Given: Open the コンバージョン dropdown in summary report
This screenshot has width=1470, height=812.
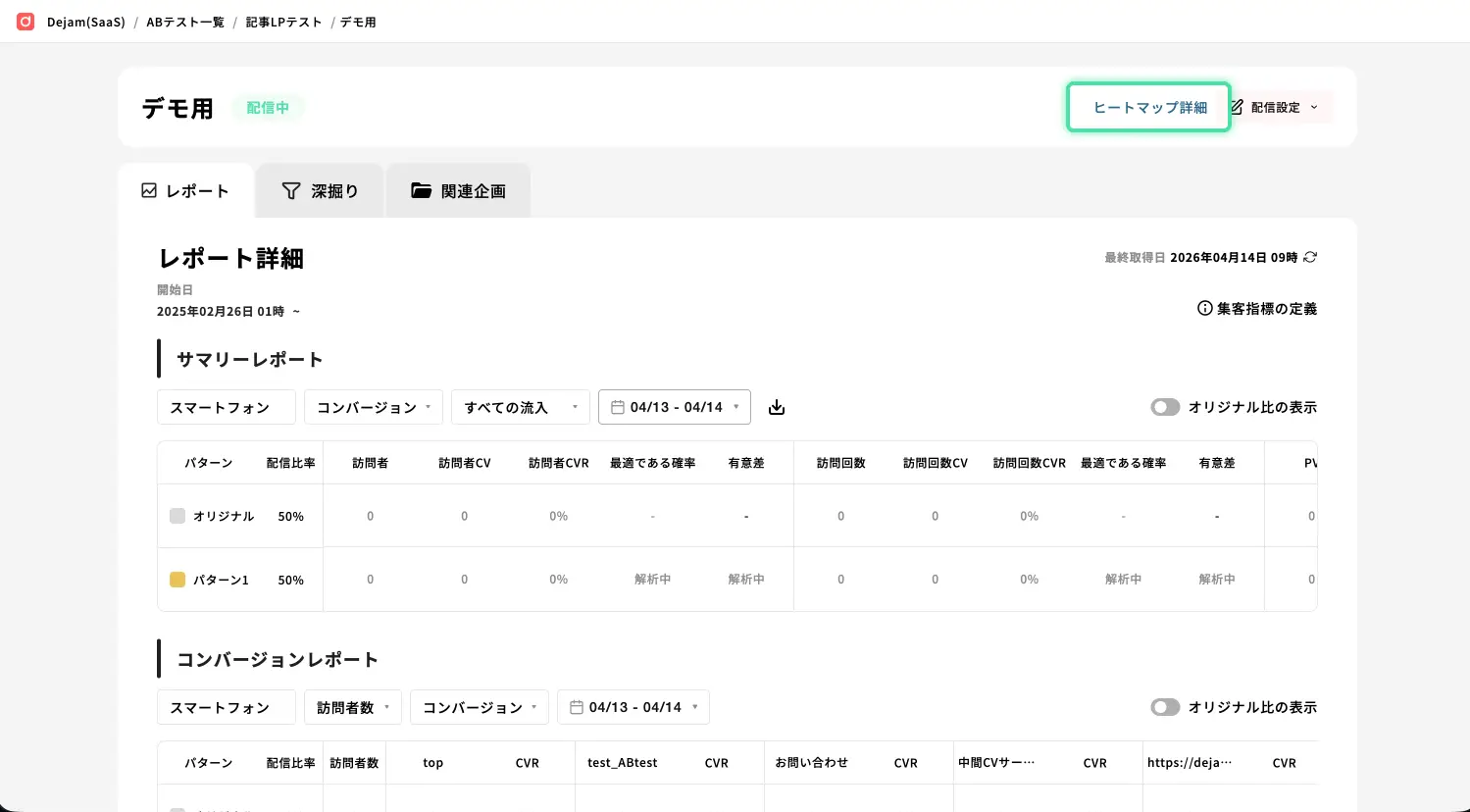Looking at the screenshot, I should pos(373,407).
